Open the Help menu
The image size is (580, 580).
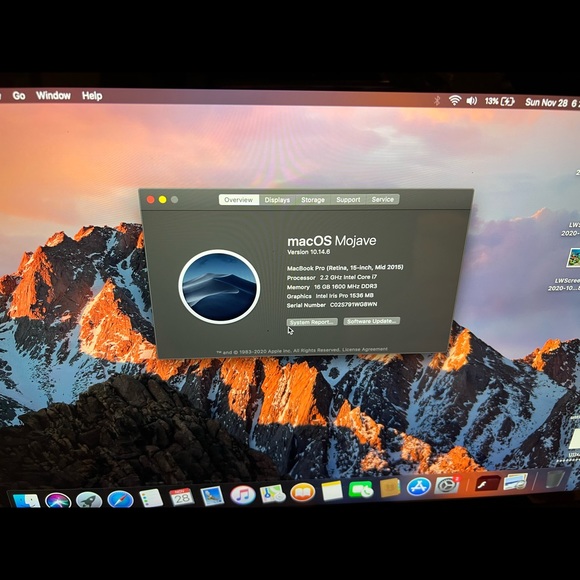(x=92, y=96)
